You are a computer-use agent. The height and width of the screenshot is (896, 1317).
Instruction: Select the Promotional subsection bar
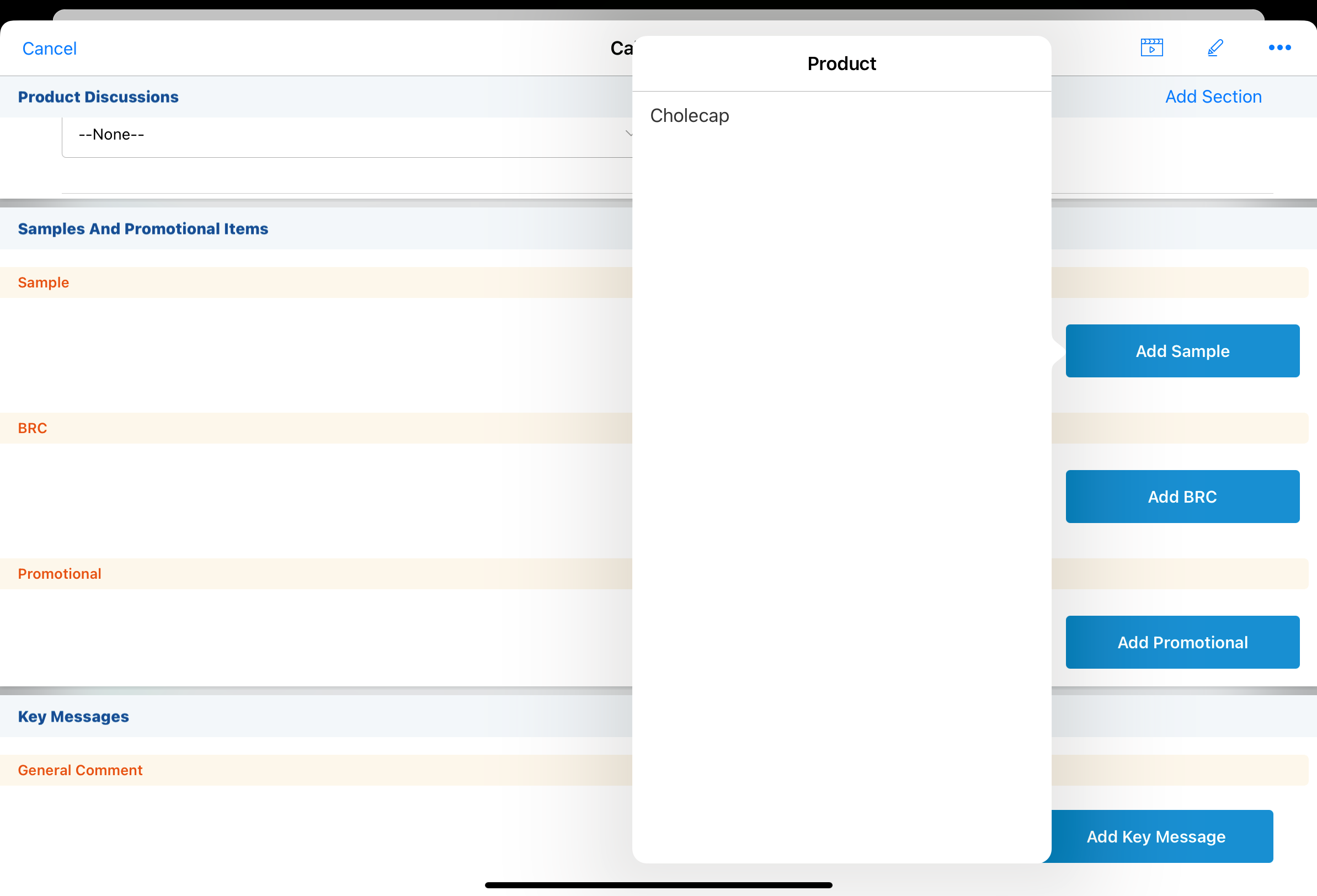tap(60, 574)
